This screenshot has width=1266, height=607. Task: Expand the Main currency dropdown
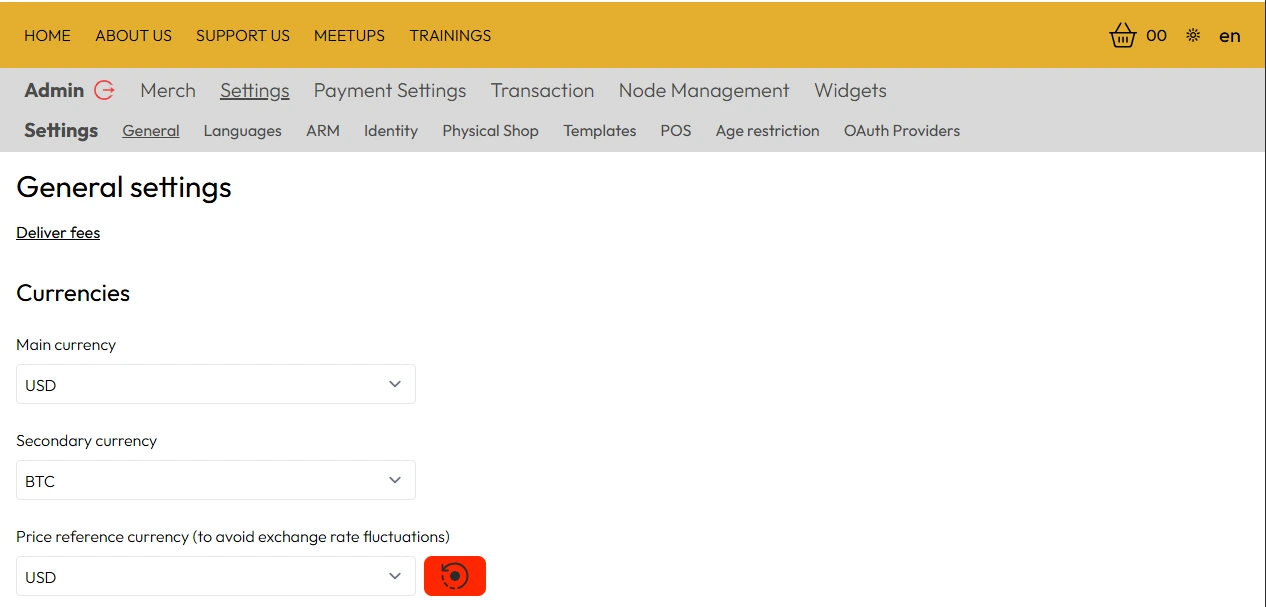215,385
